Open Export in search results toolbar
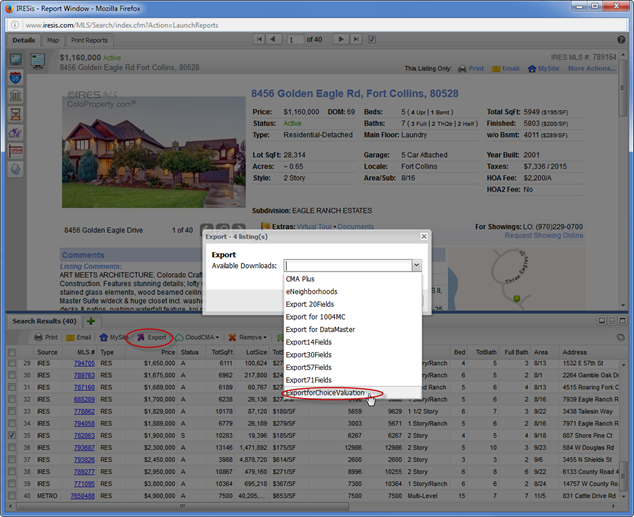The width and height of the screenshot is (634, 517). pos(151,337)
